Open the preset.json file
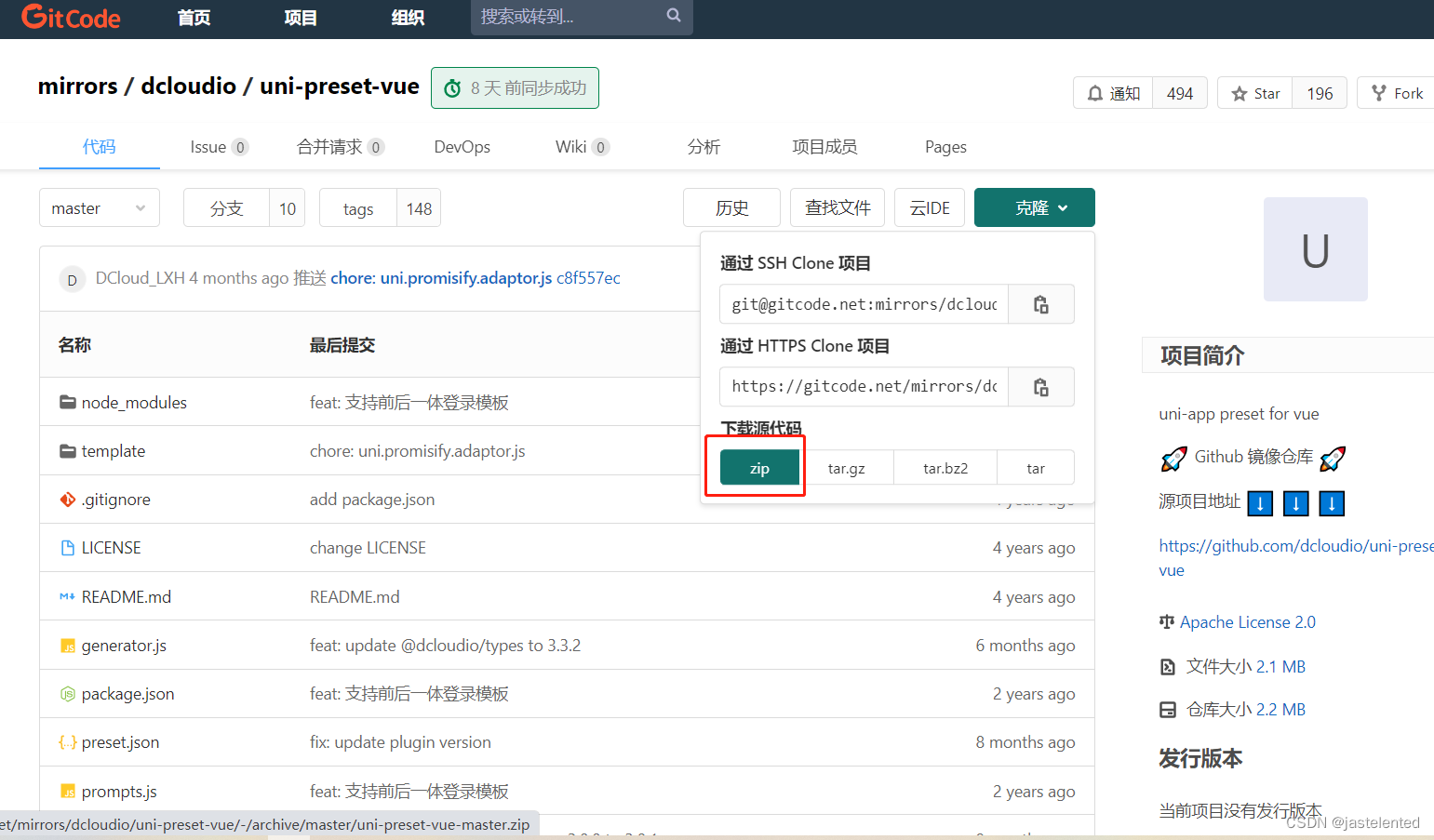 click(x=120, y=742)
